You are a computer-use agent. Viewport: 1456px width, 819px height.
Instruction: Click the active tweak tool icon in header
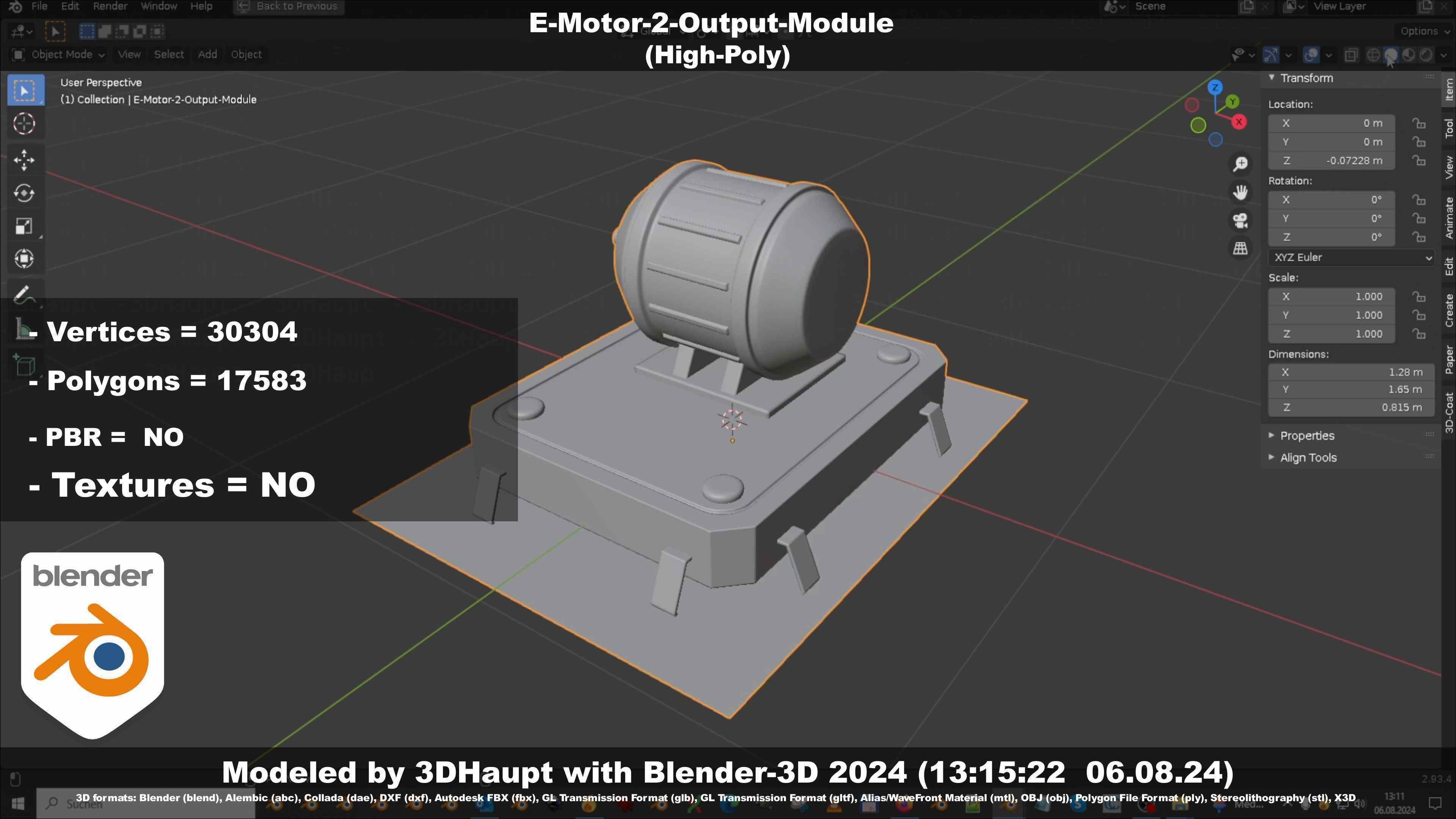[55, 31]
